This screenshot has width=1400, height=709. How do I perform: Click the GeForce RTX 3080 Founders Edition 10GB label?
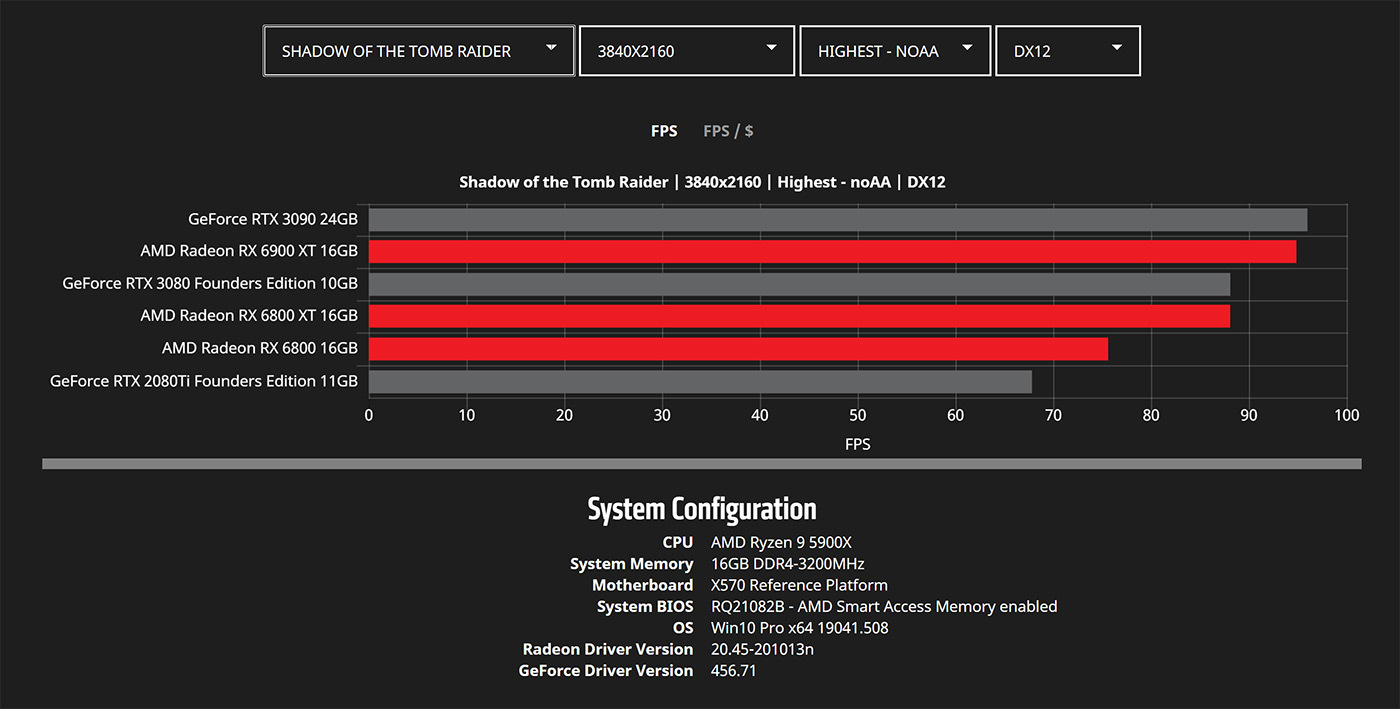[x=210, y=284]
